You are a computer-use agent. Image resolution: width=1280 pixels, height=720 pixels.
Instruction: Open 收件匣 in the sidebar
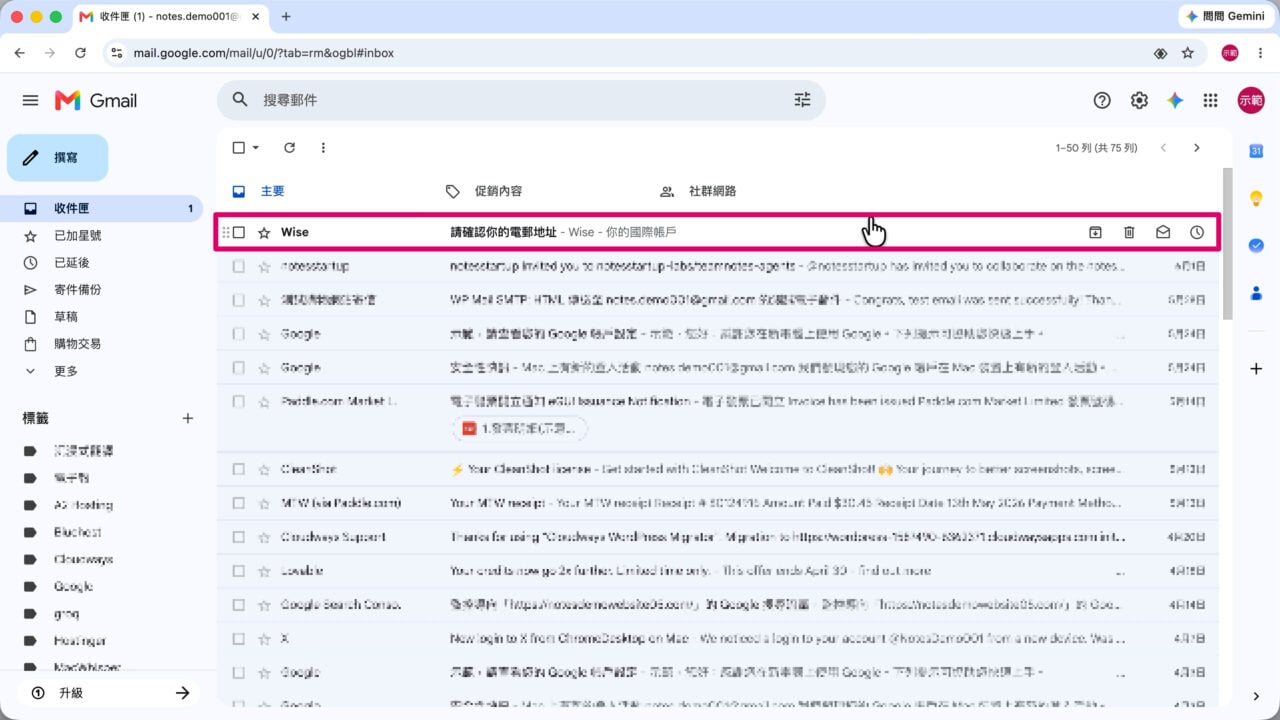point(101,208)
